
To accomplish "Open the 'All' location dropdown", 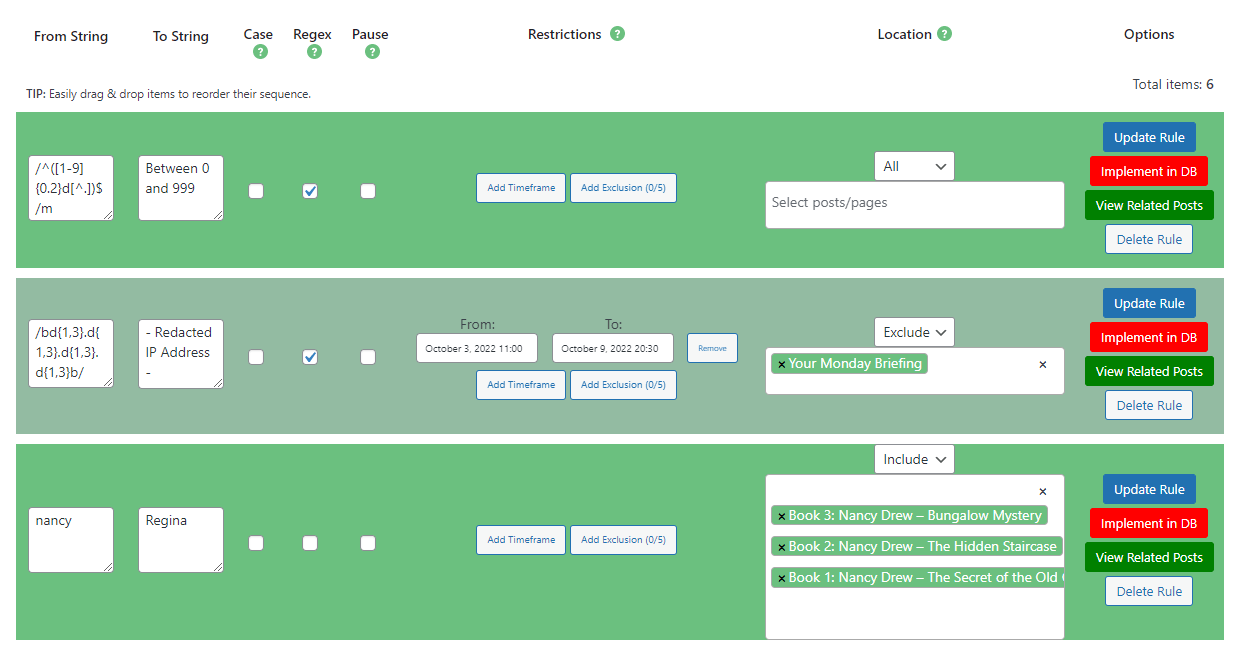I will (x=914, y=167).
